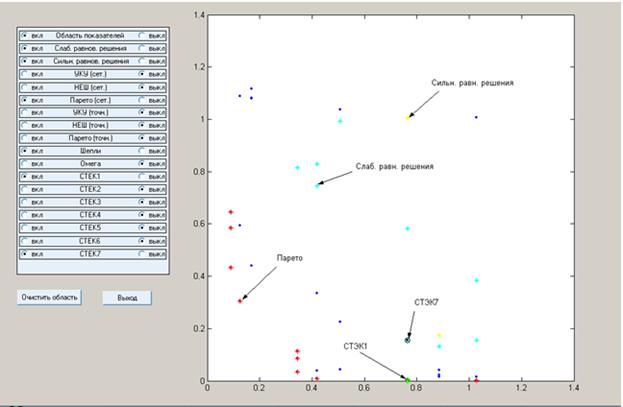Click yellow point at Сильн. равн. решения arrow
Image resolution: width=623 pixels, height=407 pixels.
408,118
